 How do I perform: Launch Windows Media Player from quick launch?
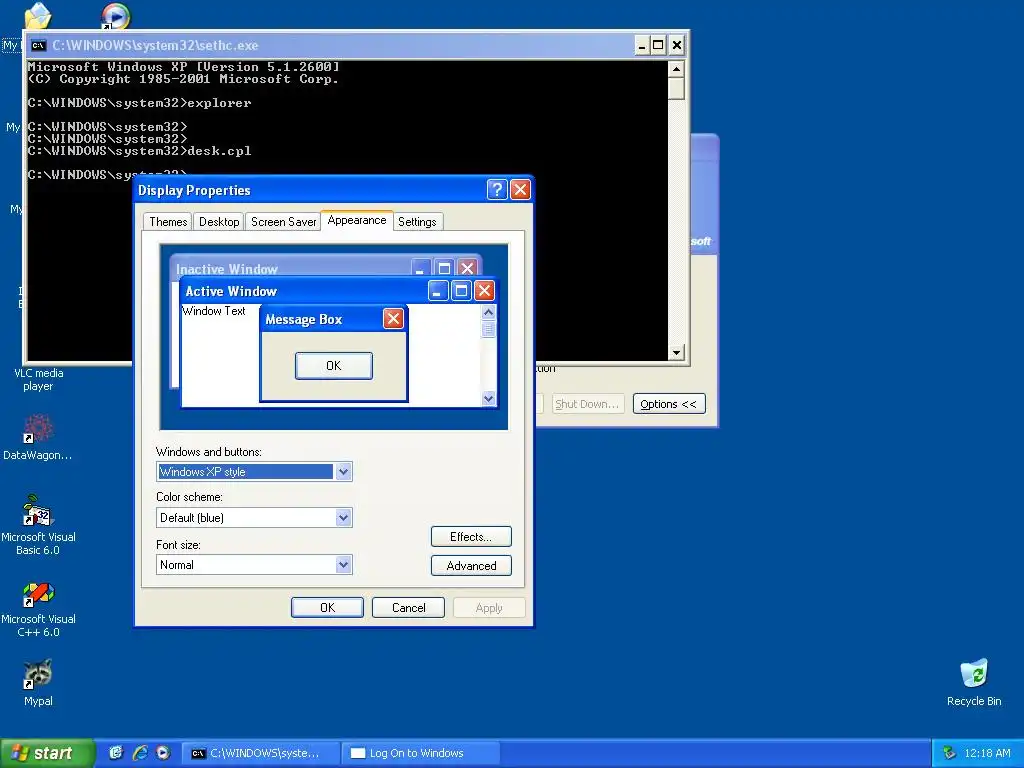pyautogui.click(x=163, y=753)
